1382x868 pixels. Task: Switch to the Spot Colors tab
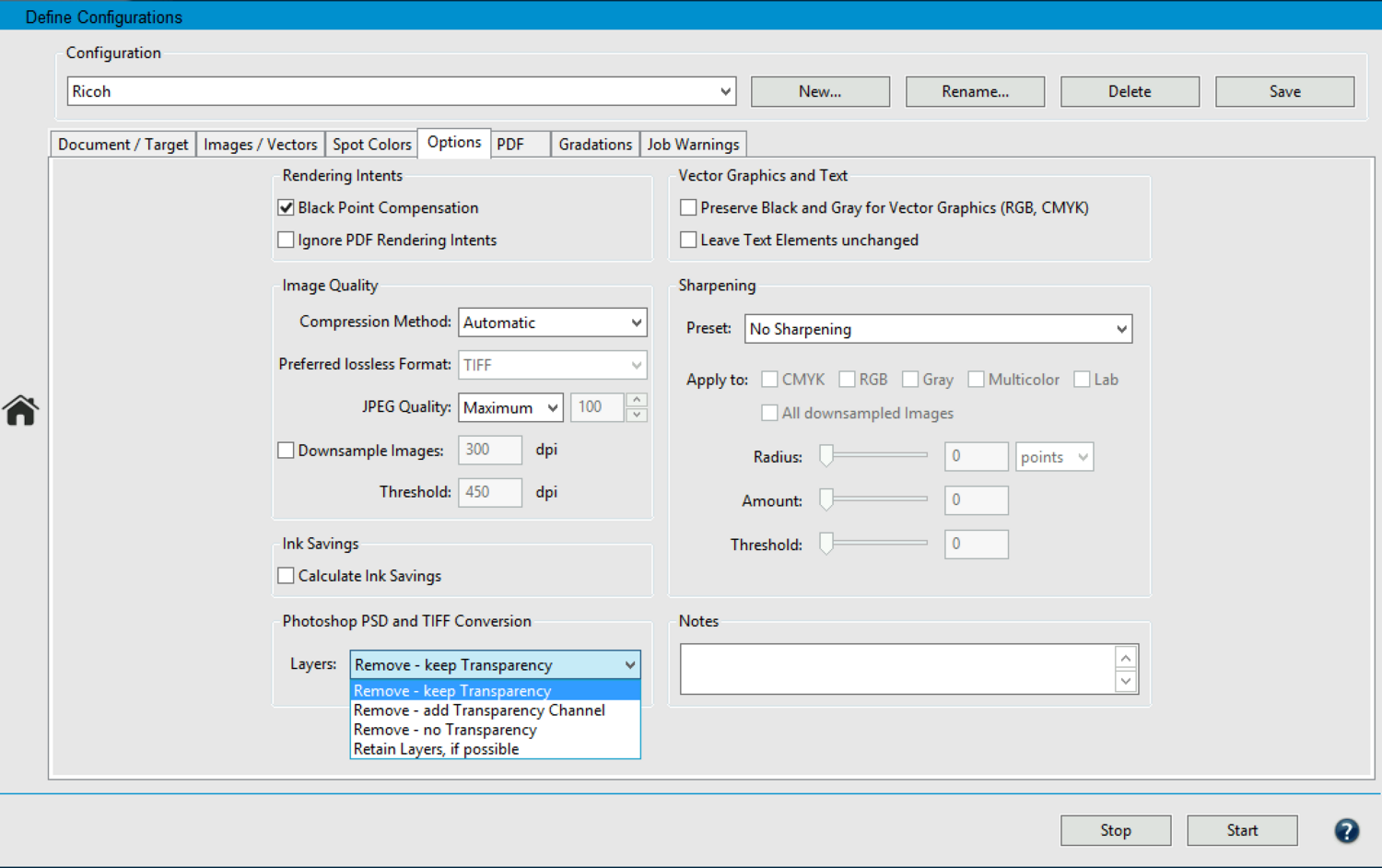(371, 145)
